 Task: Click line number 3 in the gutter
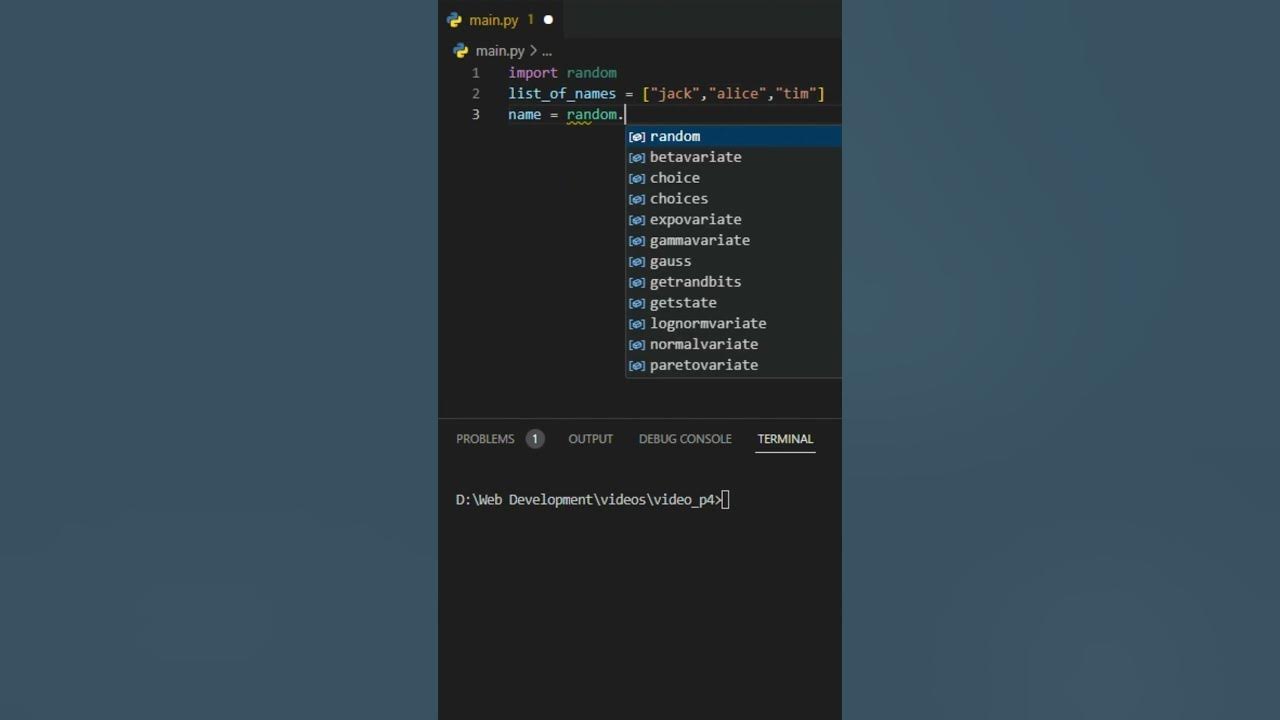(x=476, y=115)
